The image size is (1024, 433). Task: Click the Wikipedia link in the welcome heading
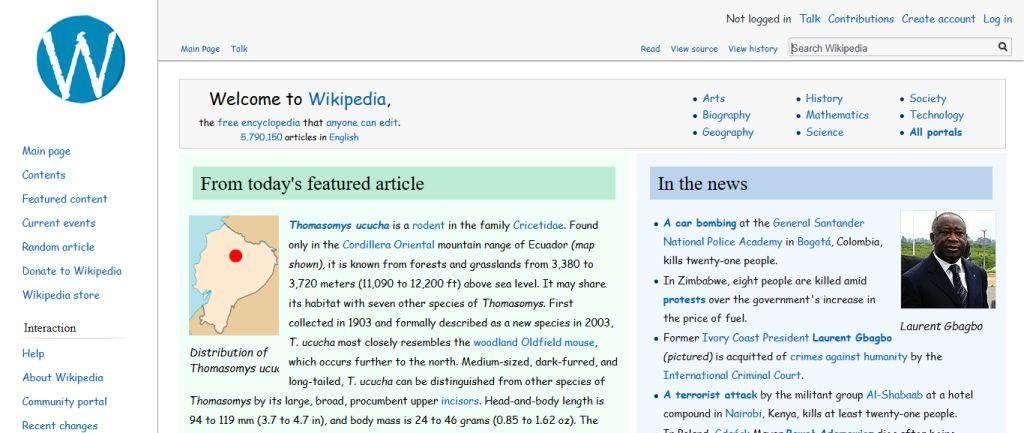(x=347, y=99)
